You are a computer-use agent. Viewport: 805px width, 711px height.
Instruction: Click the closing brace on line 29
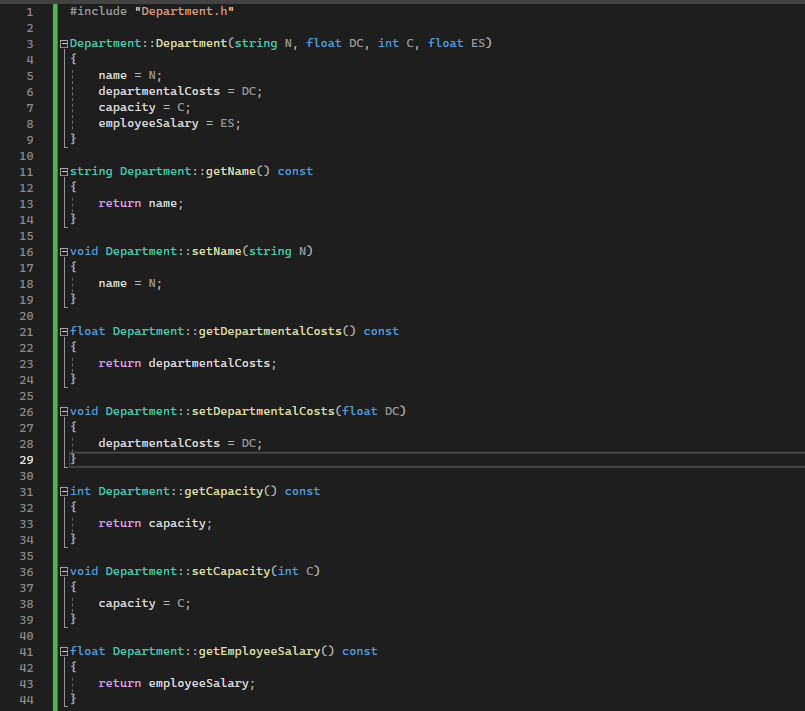(x=73, y=458)
